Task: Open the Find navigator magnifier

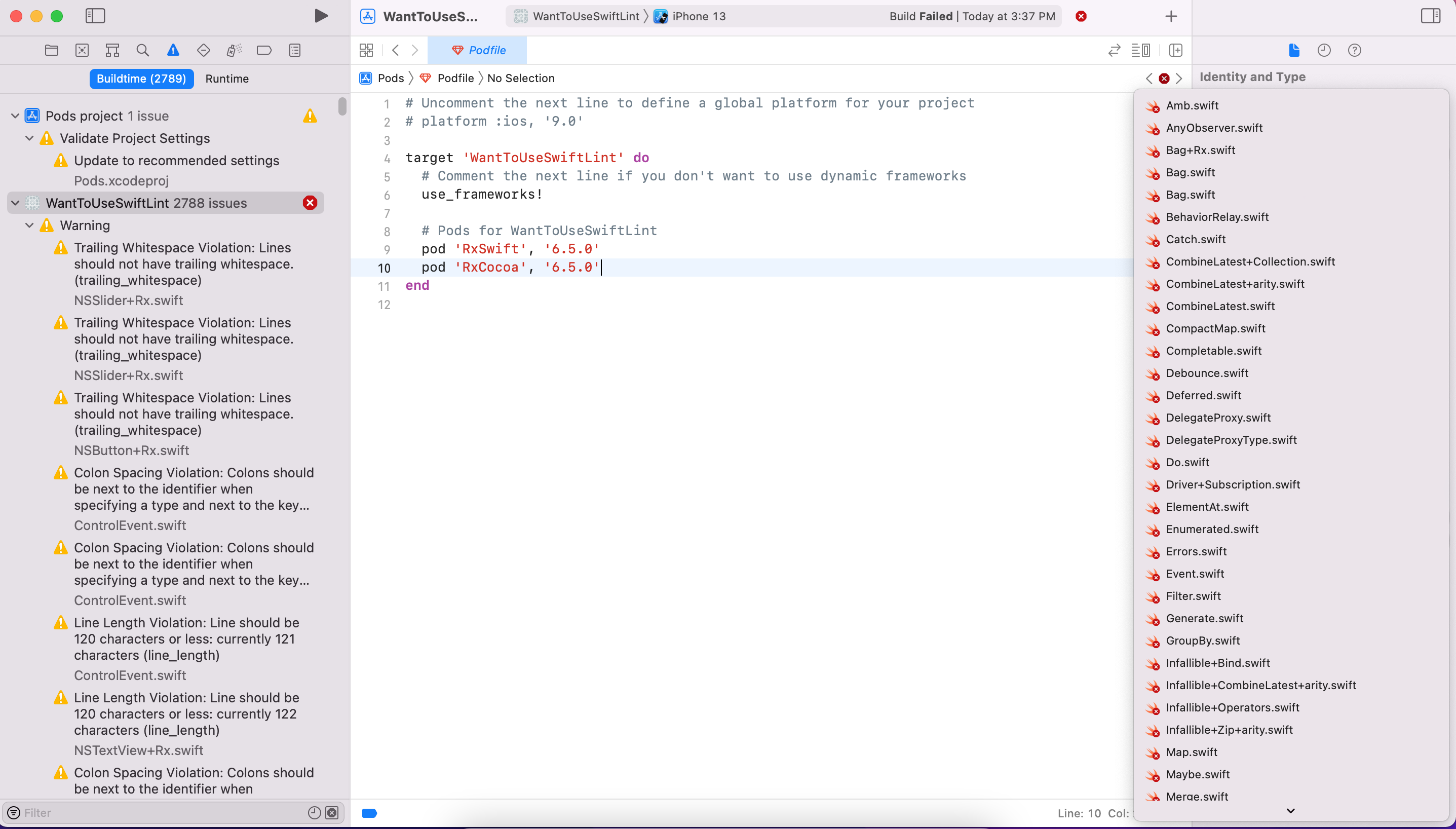Action: point(143,50)
